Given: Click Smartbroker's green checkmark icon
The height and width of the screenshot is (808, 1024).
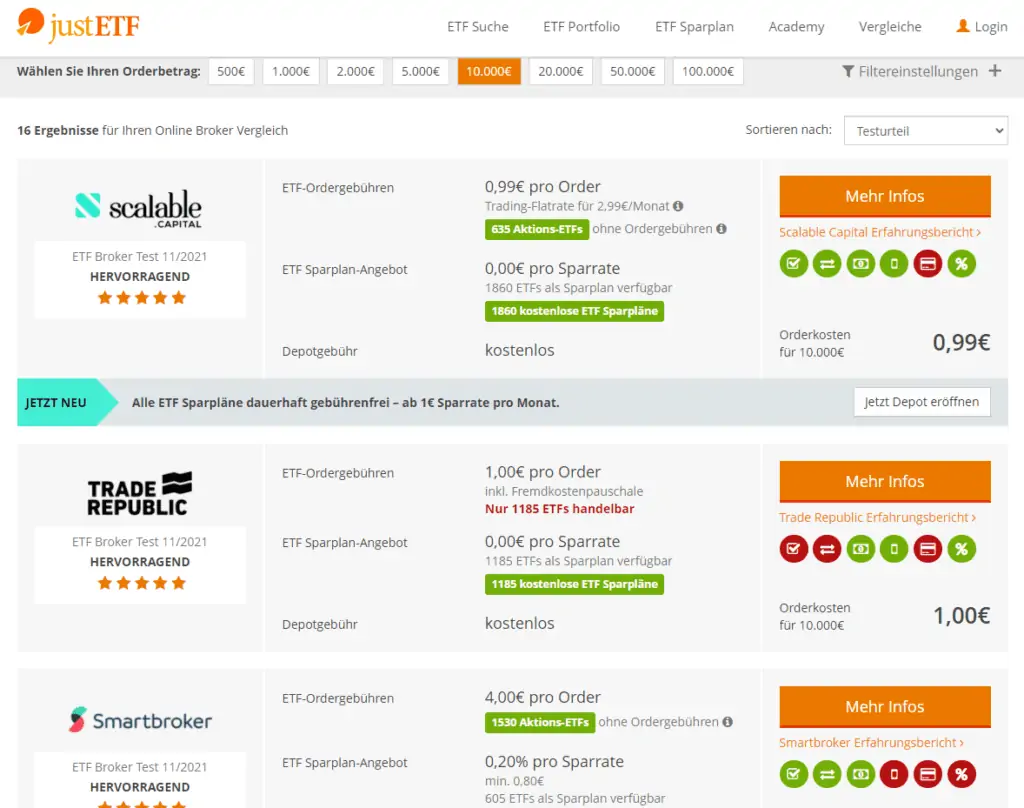Looking at the screenshot, I should 793,774.
